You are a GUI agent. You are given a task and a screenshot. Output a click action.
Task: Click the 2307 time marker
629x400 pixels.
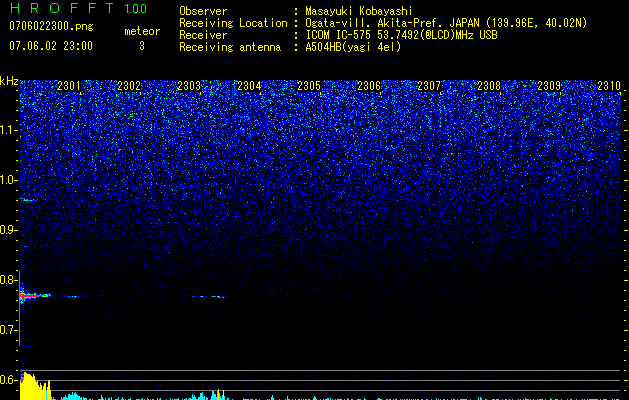429,86
